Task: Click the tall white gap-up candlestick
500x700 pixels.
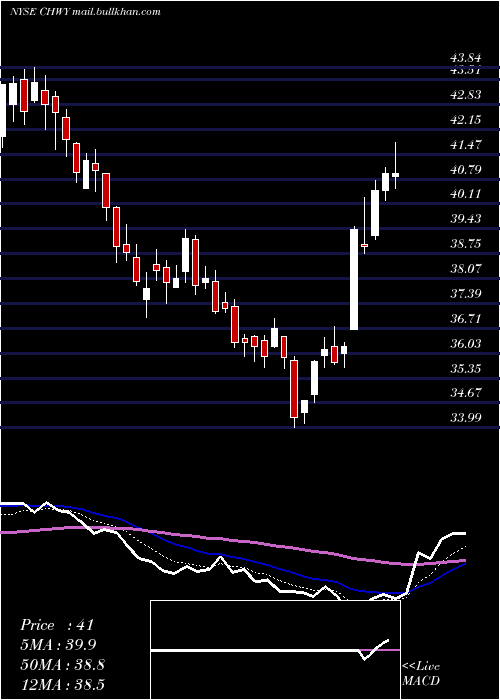Action: pos(354,279)
